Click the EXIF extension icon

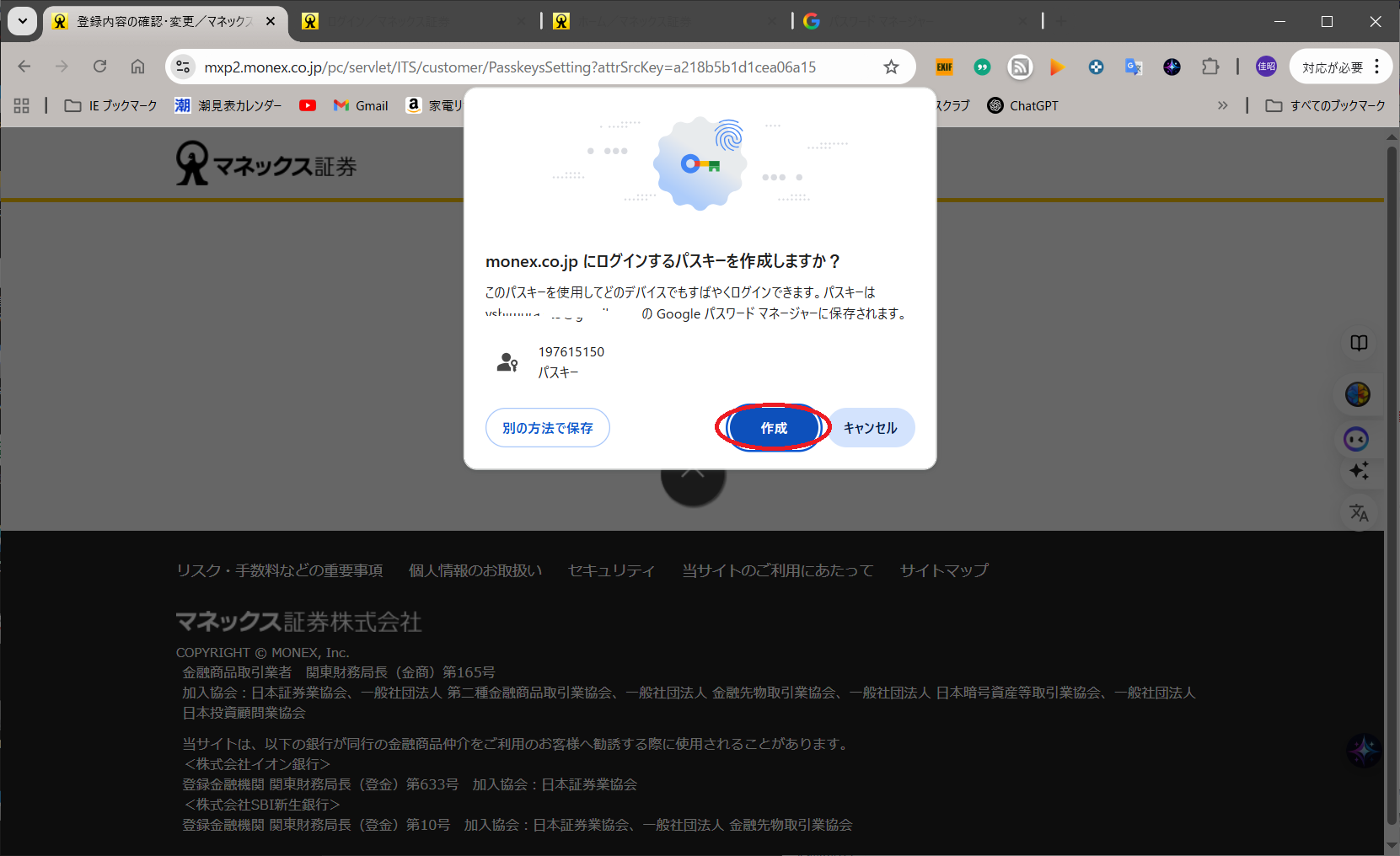coord(944,67)
